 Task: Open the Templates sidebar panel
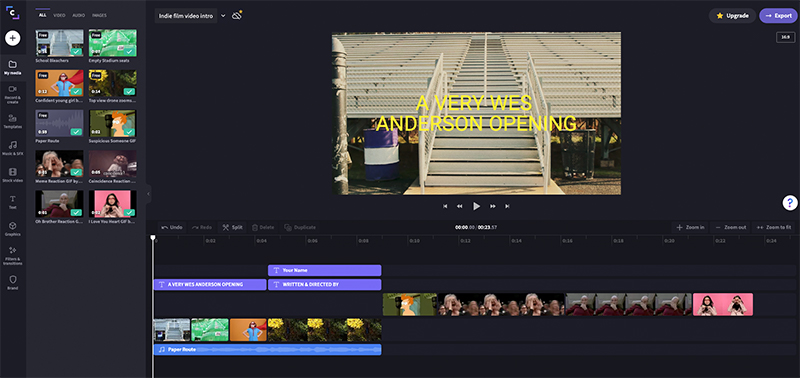click(13, 121)
